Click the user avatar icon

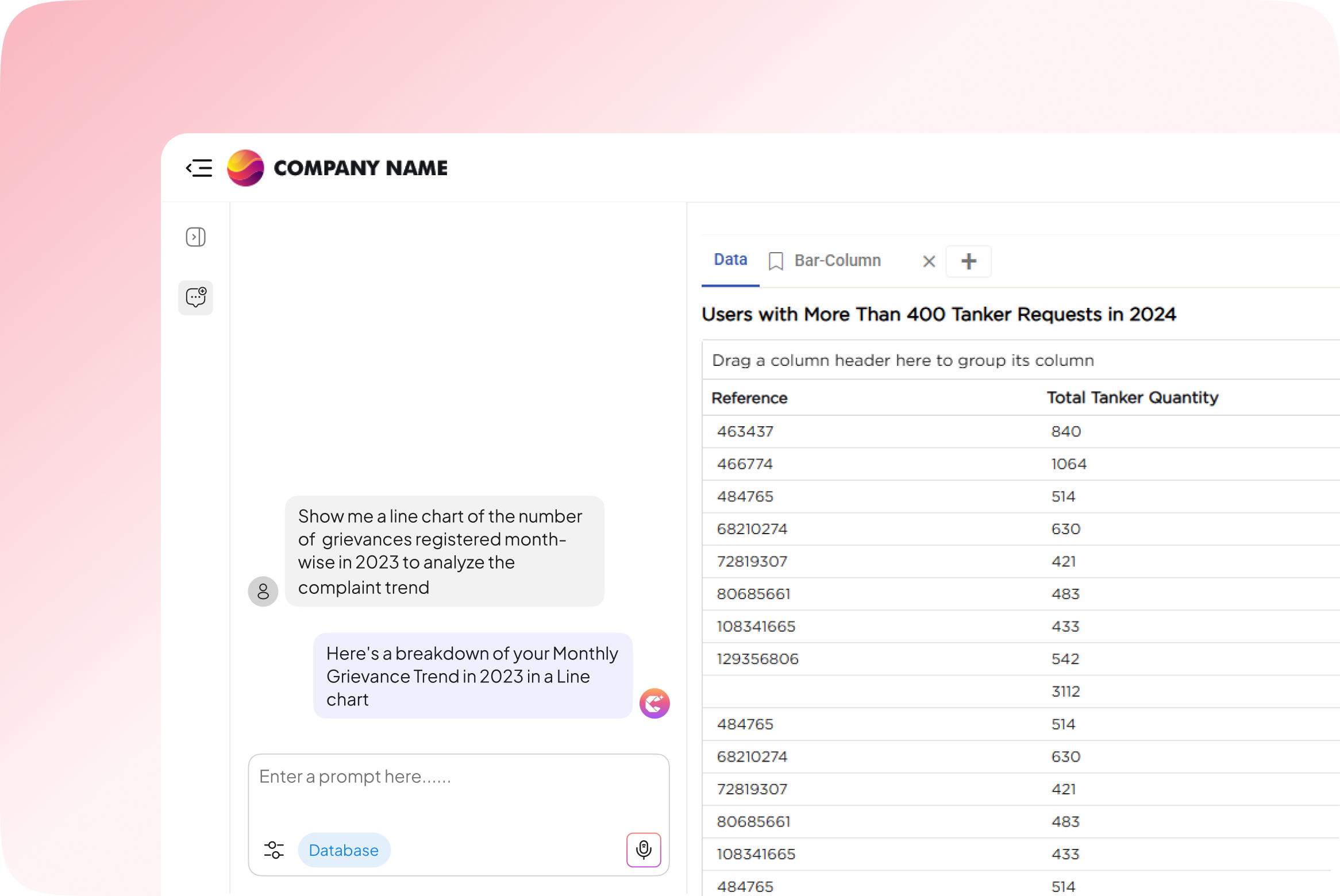click(x=263, y=591)
